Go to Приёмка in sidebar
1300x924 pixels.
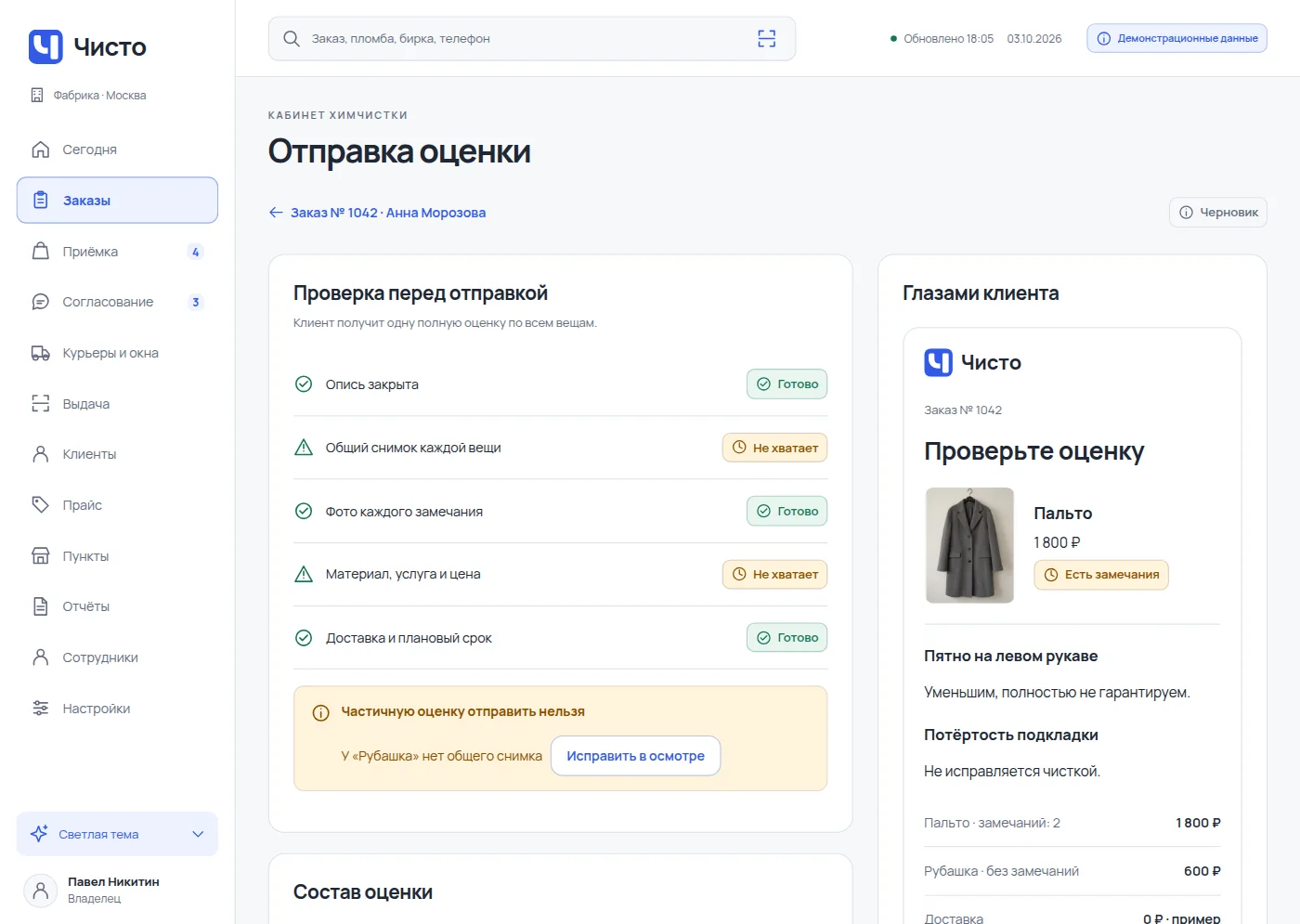pos(117,252)
